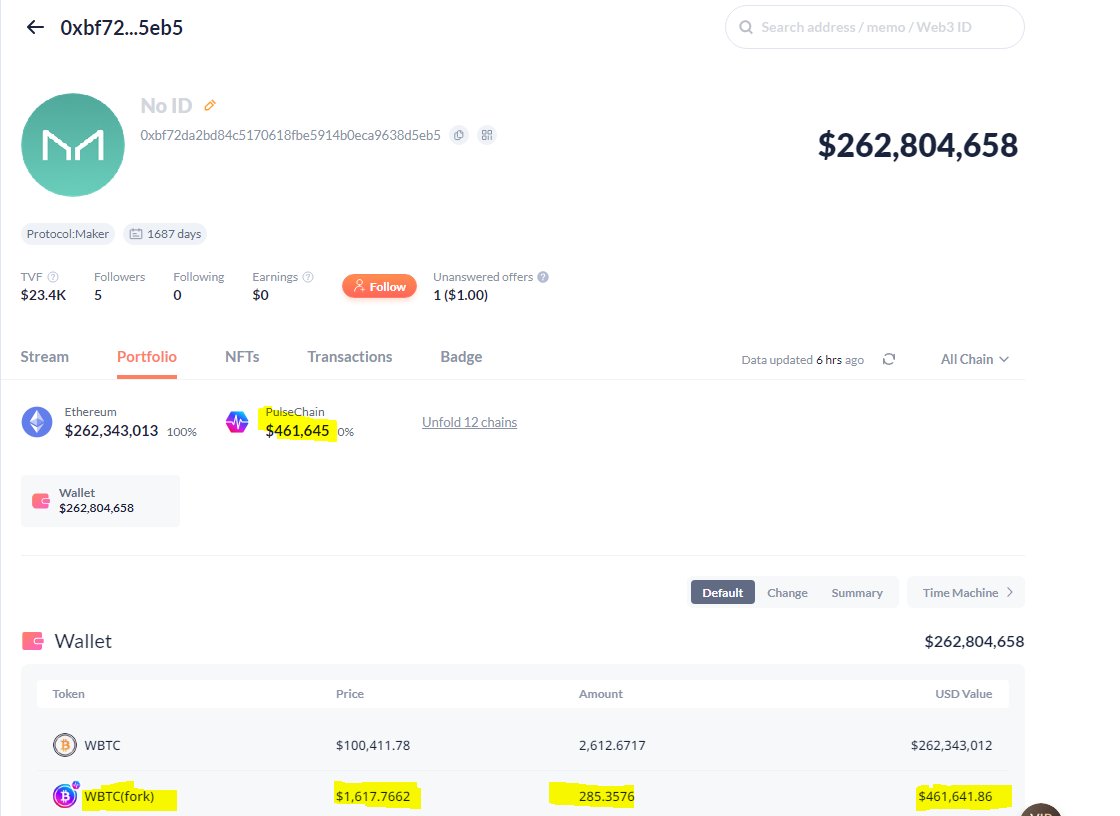This screenshot has width=1120, height=816.
Task: Click the Wallet $262,804,658 summary card
Action: point(100,501)
